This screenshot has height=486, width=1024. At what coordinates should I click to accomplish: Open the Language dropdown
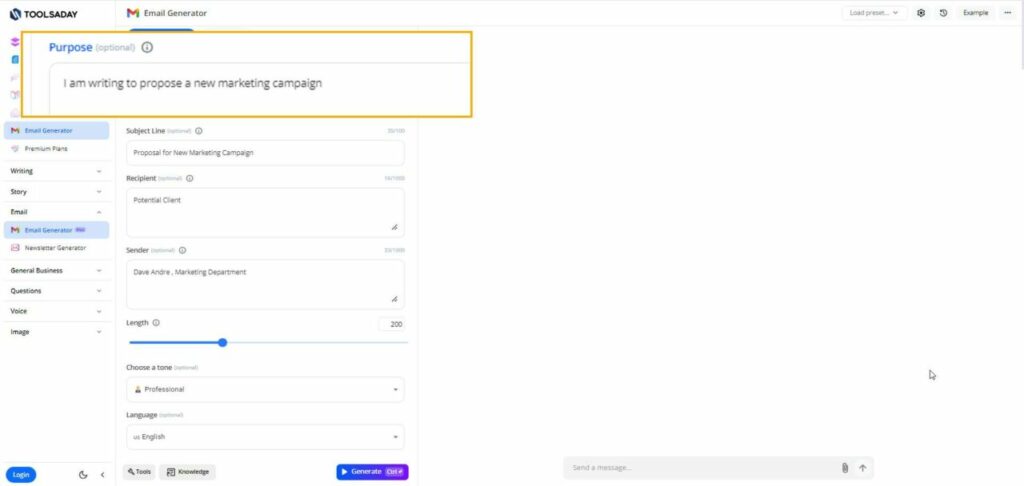265,437
